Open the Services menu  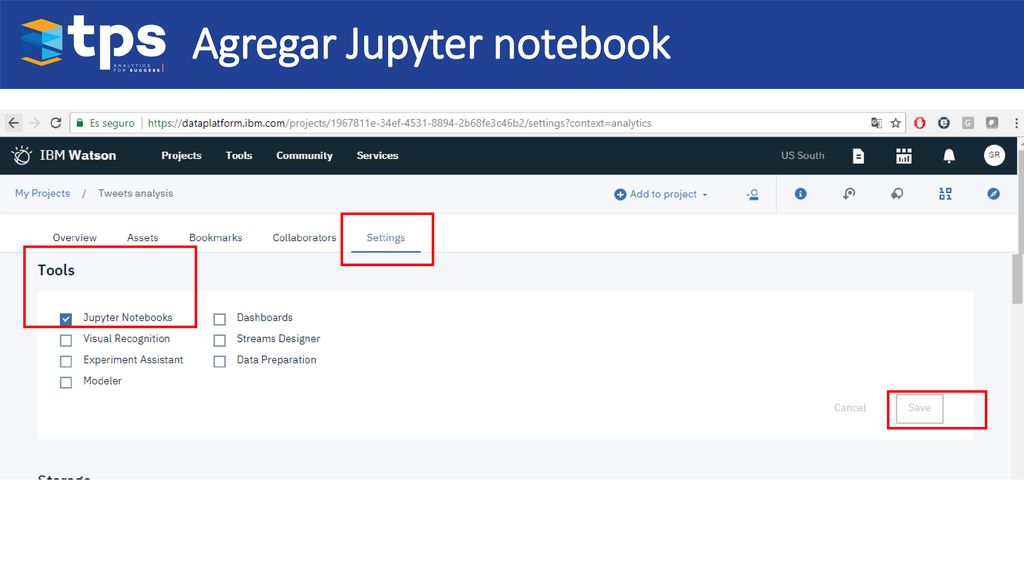click(377, 155)
